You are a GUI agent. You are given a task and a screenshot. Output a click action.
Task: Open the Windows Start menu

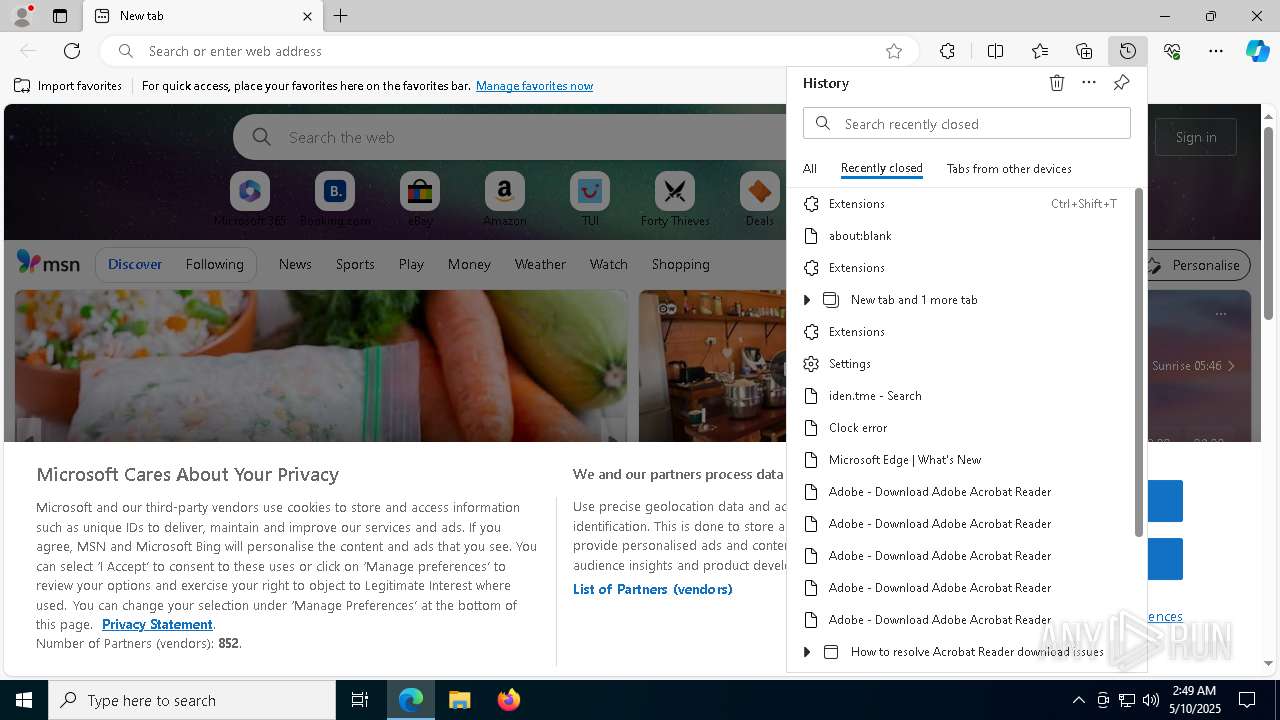(24, 700)
